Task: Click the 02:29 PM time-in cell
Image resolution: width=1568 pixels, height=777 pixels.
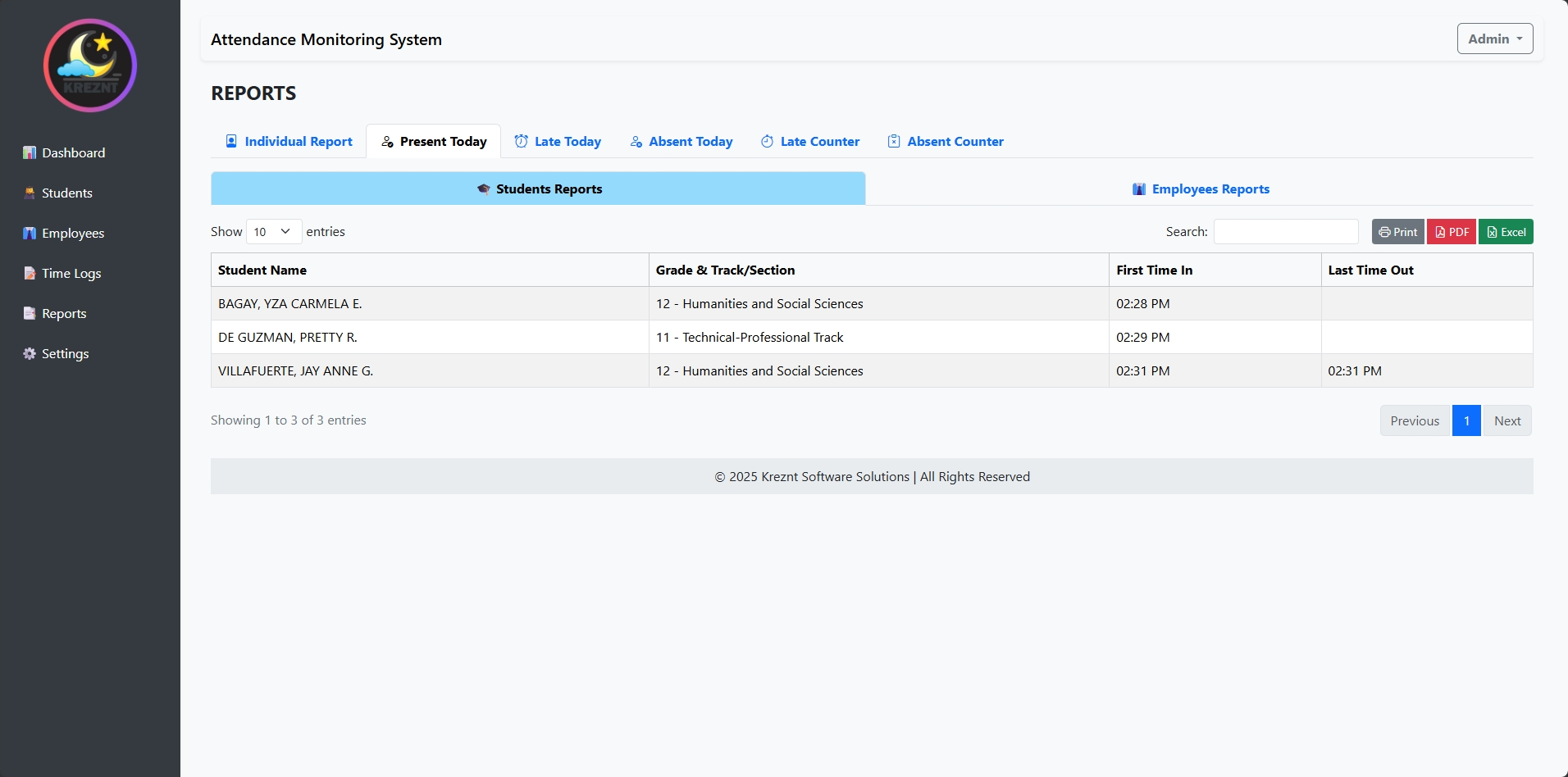Action: [1215, 337]
